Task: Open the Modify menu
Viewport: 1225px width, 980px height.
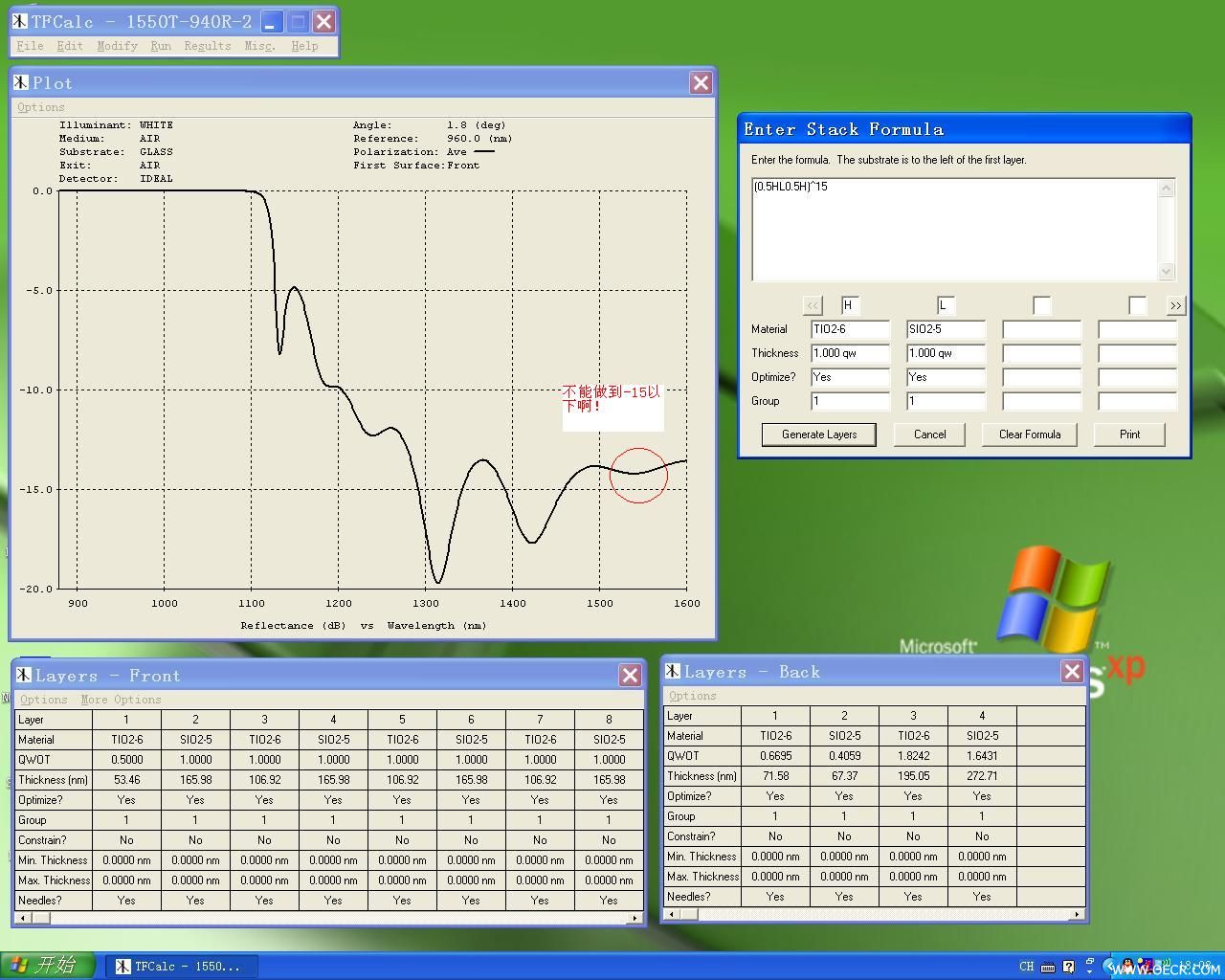Action: tap(117, 45)
